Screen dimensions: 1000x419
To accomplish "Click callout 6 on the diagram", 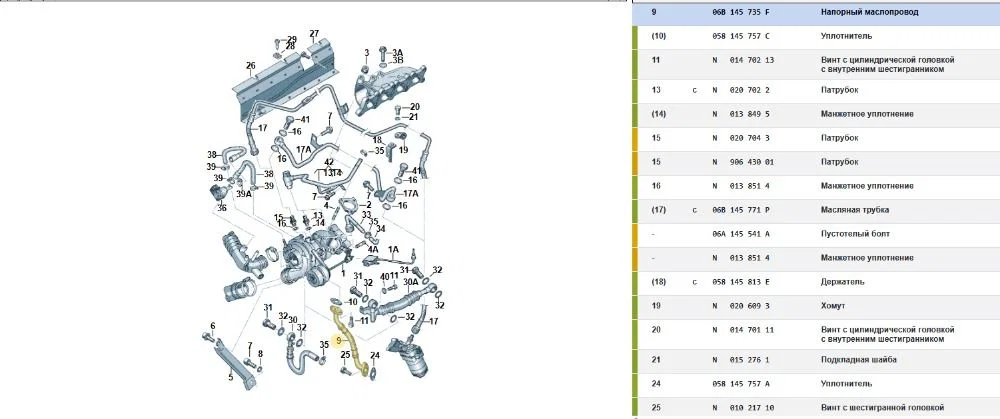I will point(213,326).
